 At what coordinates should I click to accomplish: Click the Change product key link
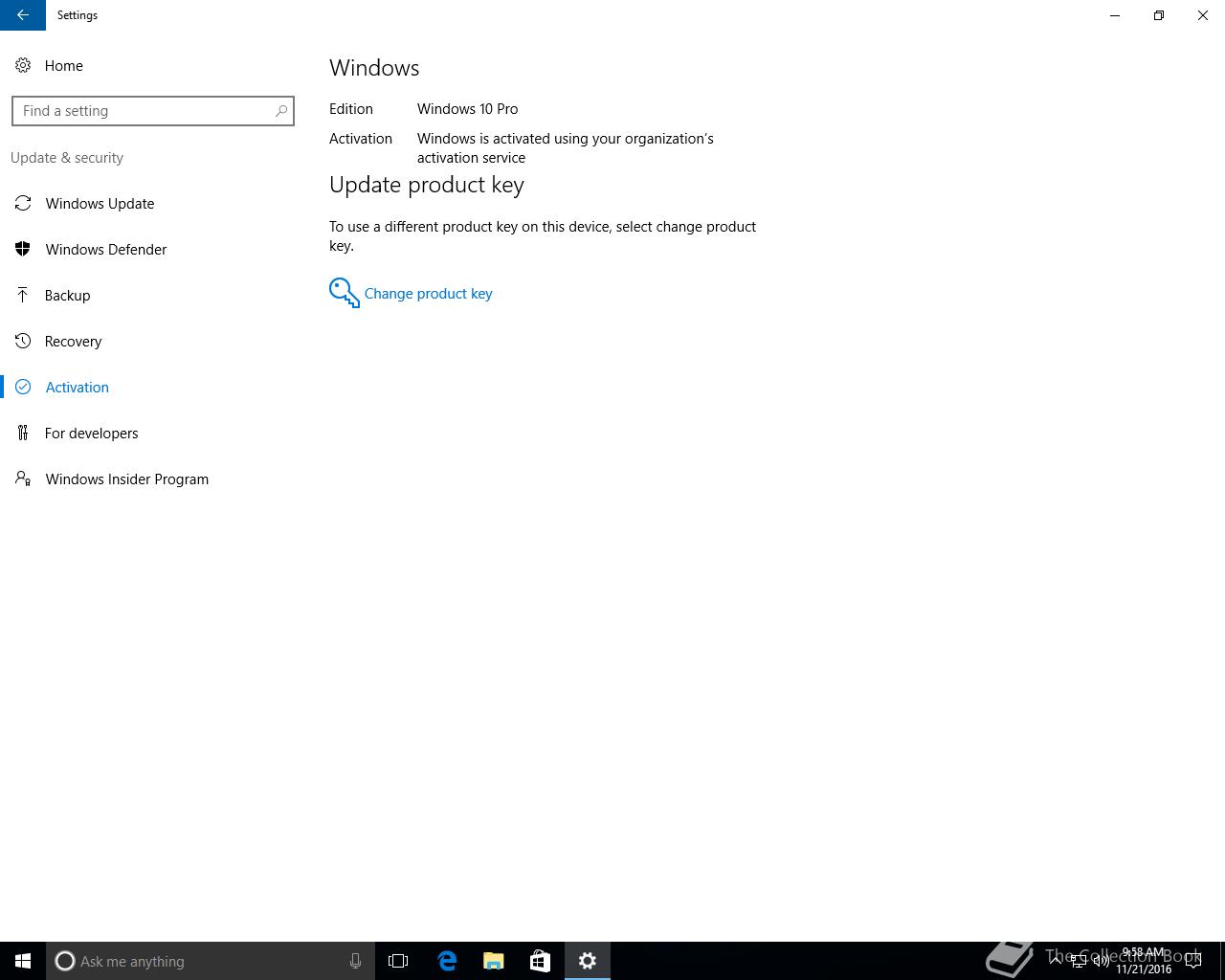click(x=428, y=294)
